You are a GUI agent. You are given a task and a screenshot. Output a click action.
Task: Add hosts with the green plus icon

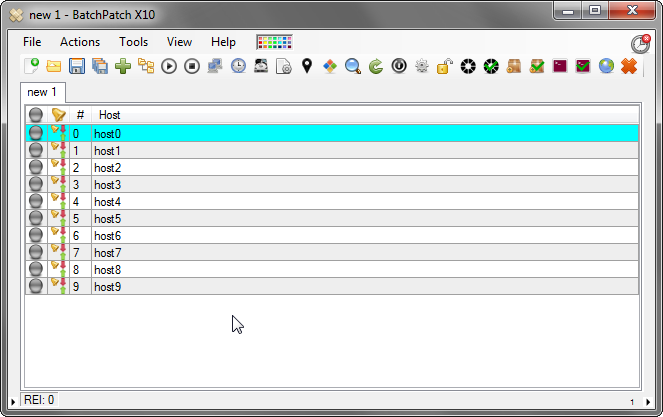pyautogui.click(x=123, y=66)
